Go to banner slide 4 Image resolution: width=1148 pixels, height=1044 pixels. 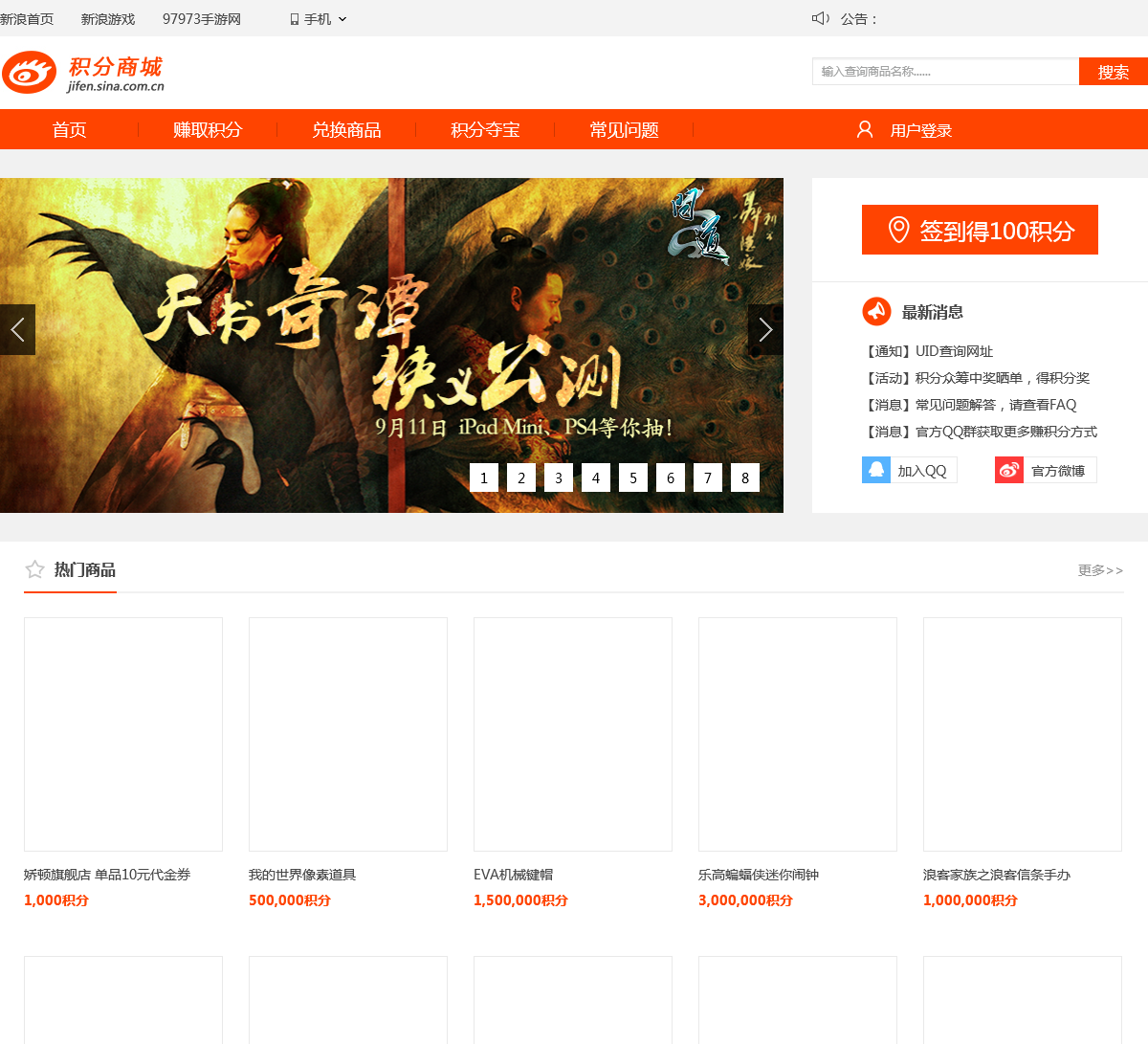click(x=596, y=478)
